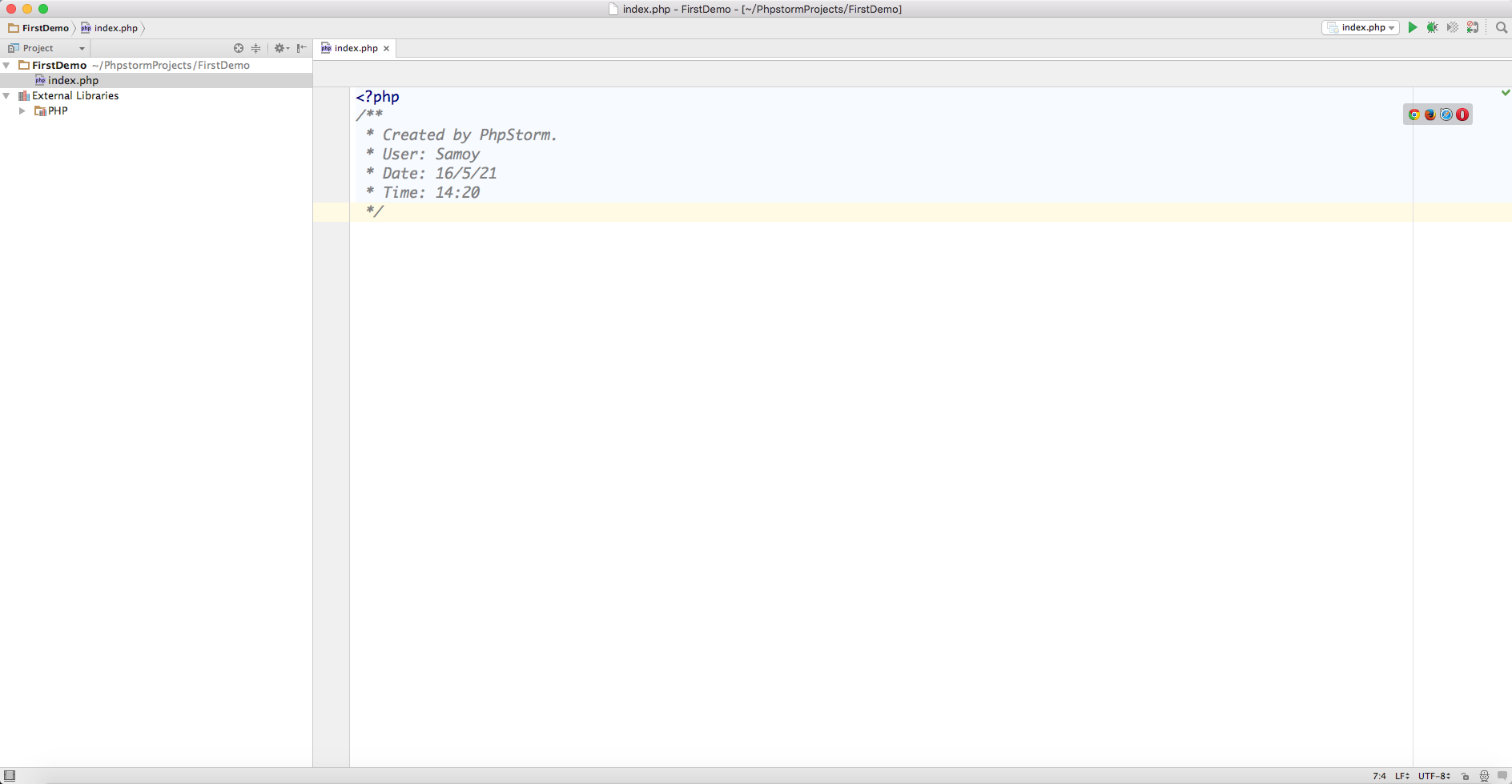Click the 'User: Samoy' comment line

coord(422,154)
